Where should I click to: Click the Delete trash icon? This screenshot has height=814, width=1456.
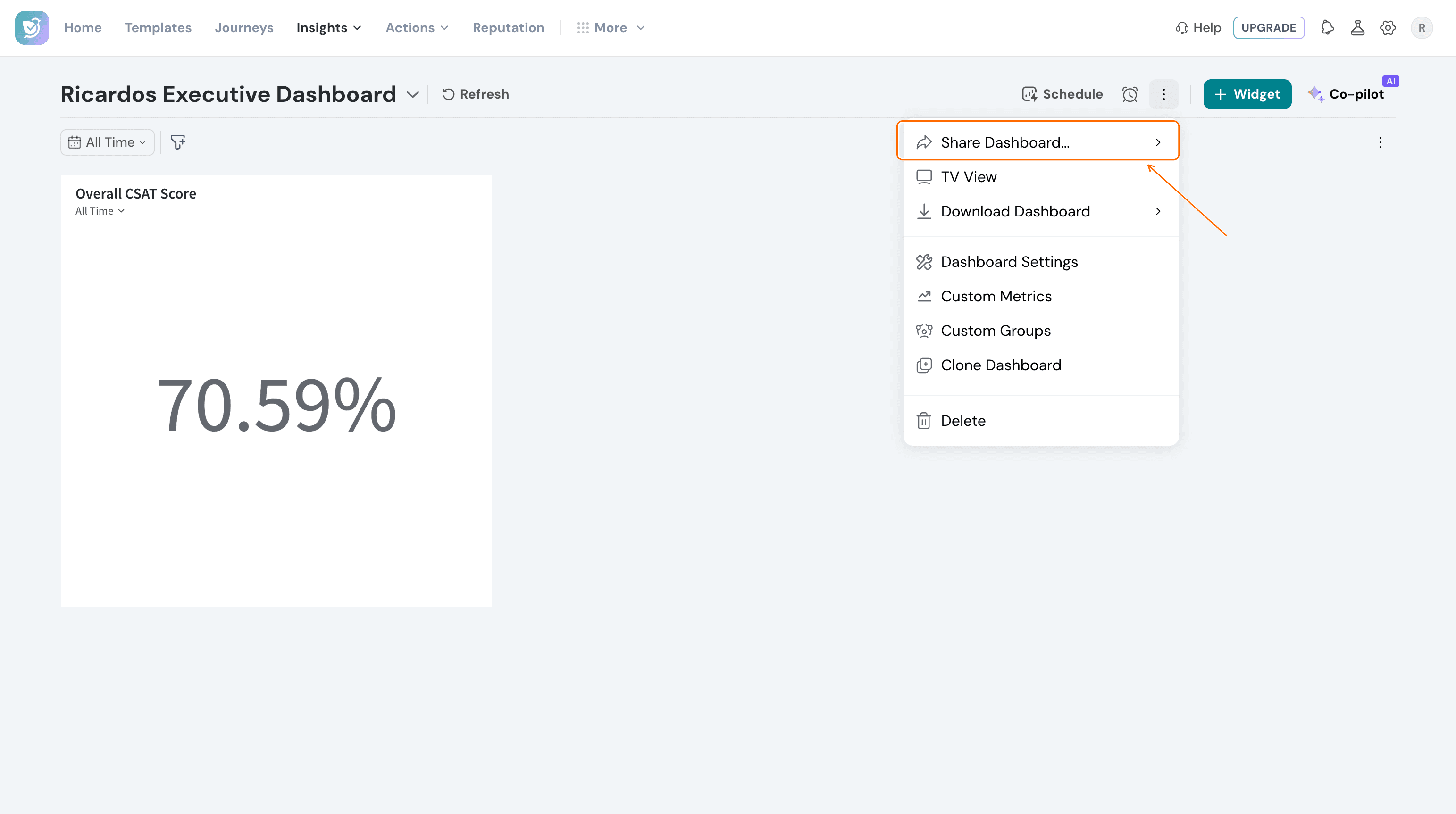point(924,421)
